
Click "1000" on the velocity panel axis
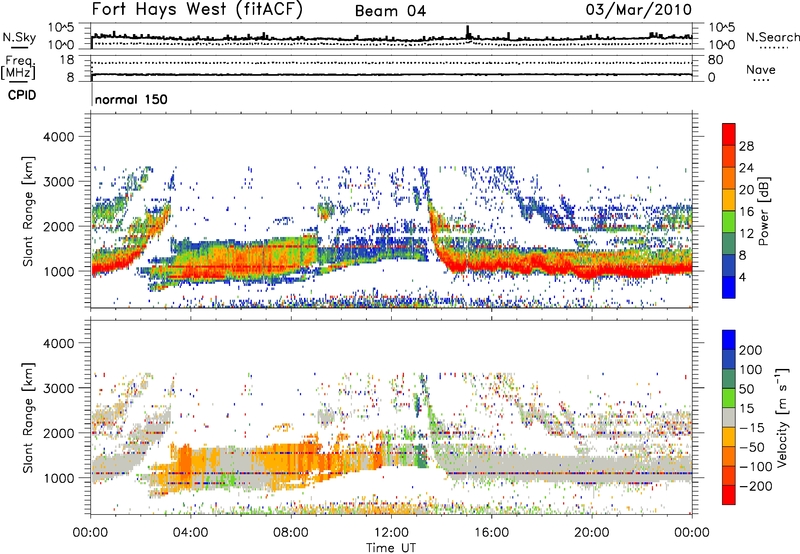tap(58, 478)
